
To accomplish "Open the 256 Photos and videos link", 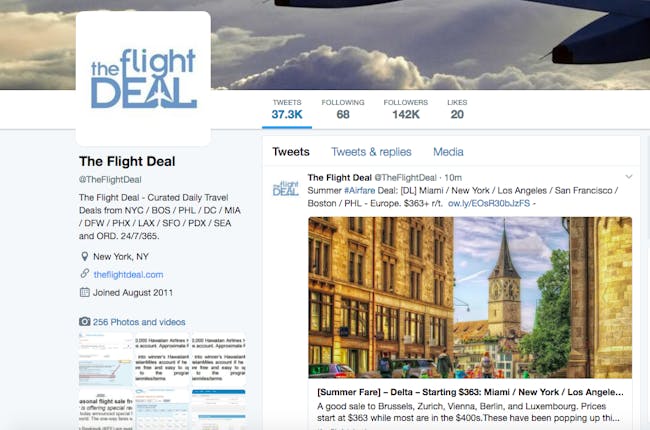I will pyautogui.click(x=139, y=322).
